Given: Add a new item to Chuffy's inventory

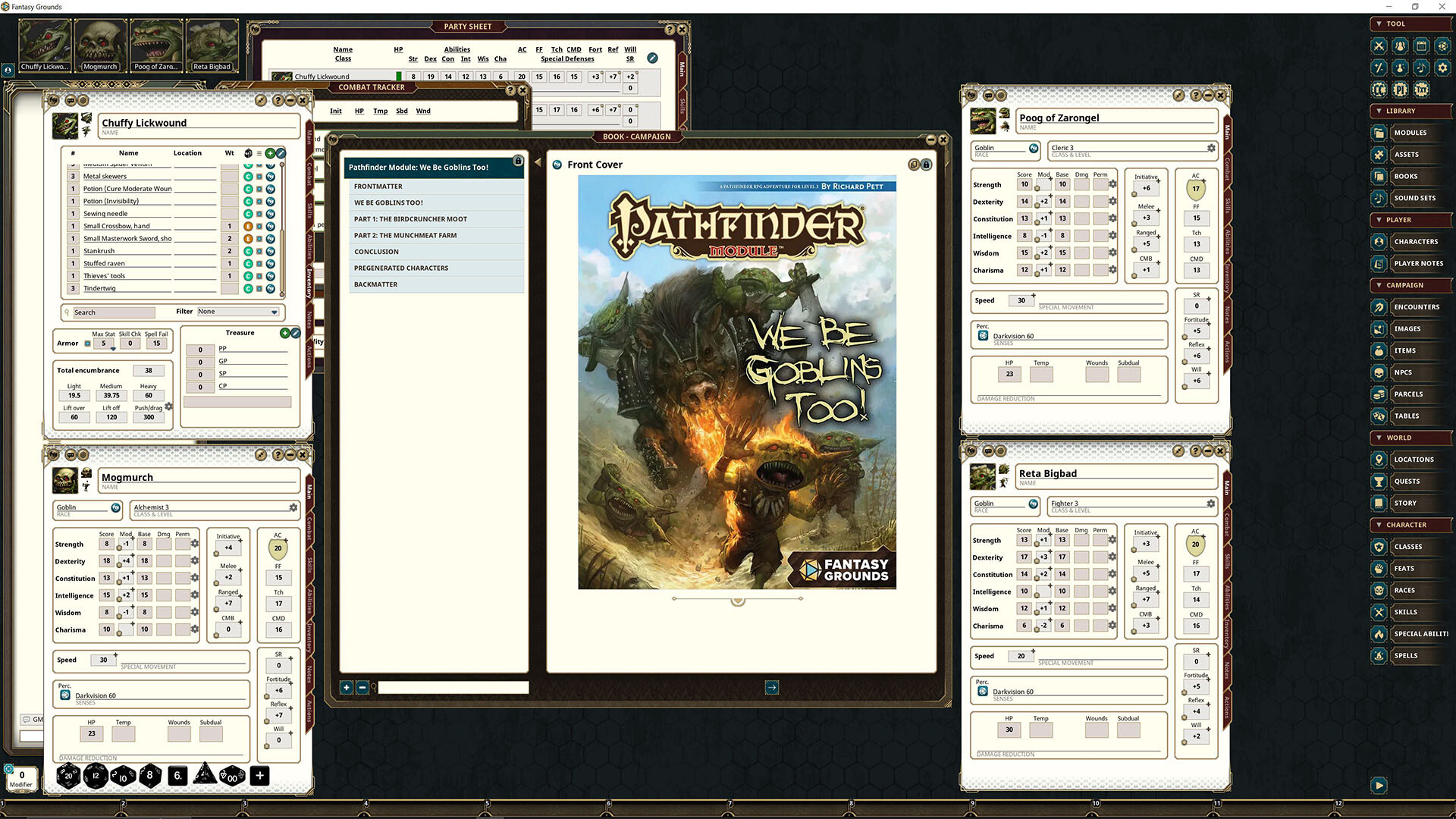Looking at the screenshot, I should click(x=271, y=152).
